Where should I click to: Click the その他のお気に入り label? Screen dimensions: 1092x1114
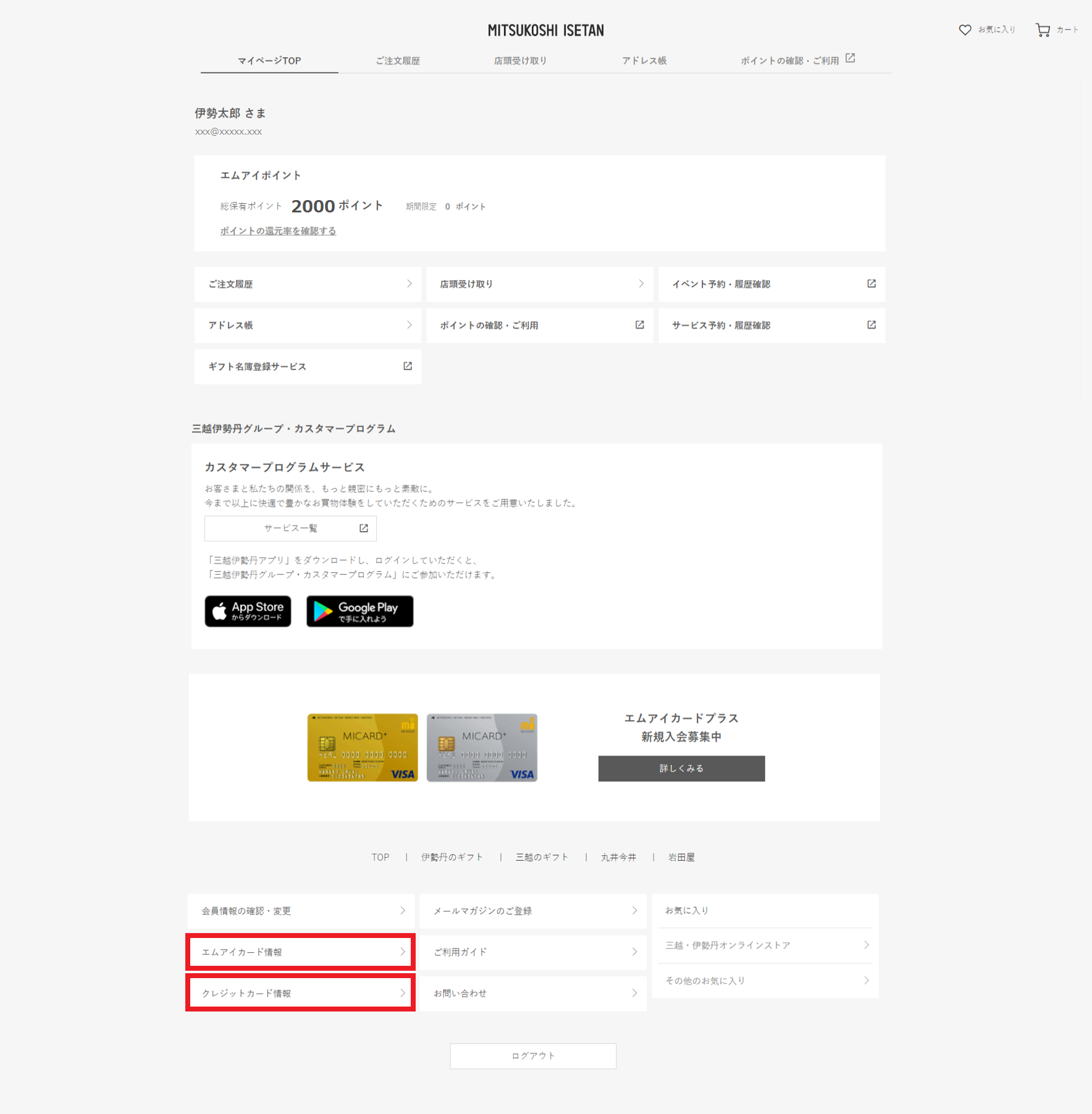point(705,981)
